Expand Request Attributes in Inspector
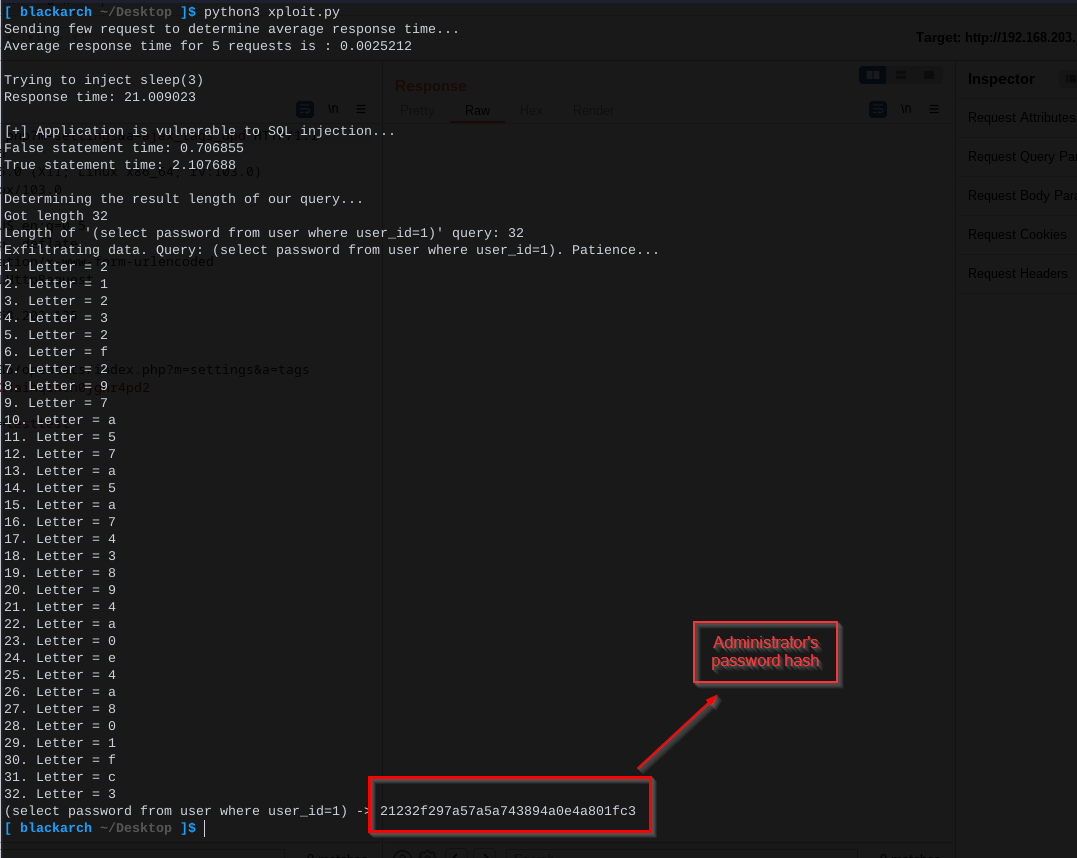Screen dimensions: 1077x858 (x=1019, y=117)
